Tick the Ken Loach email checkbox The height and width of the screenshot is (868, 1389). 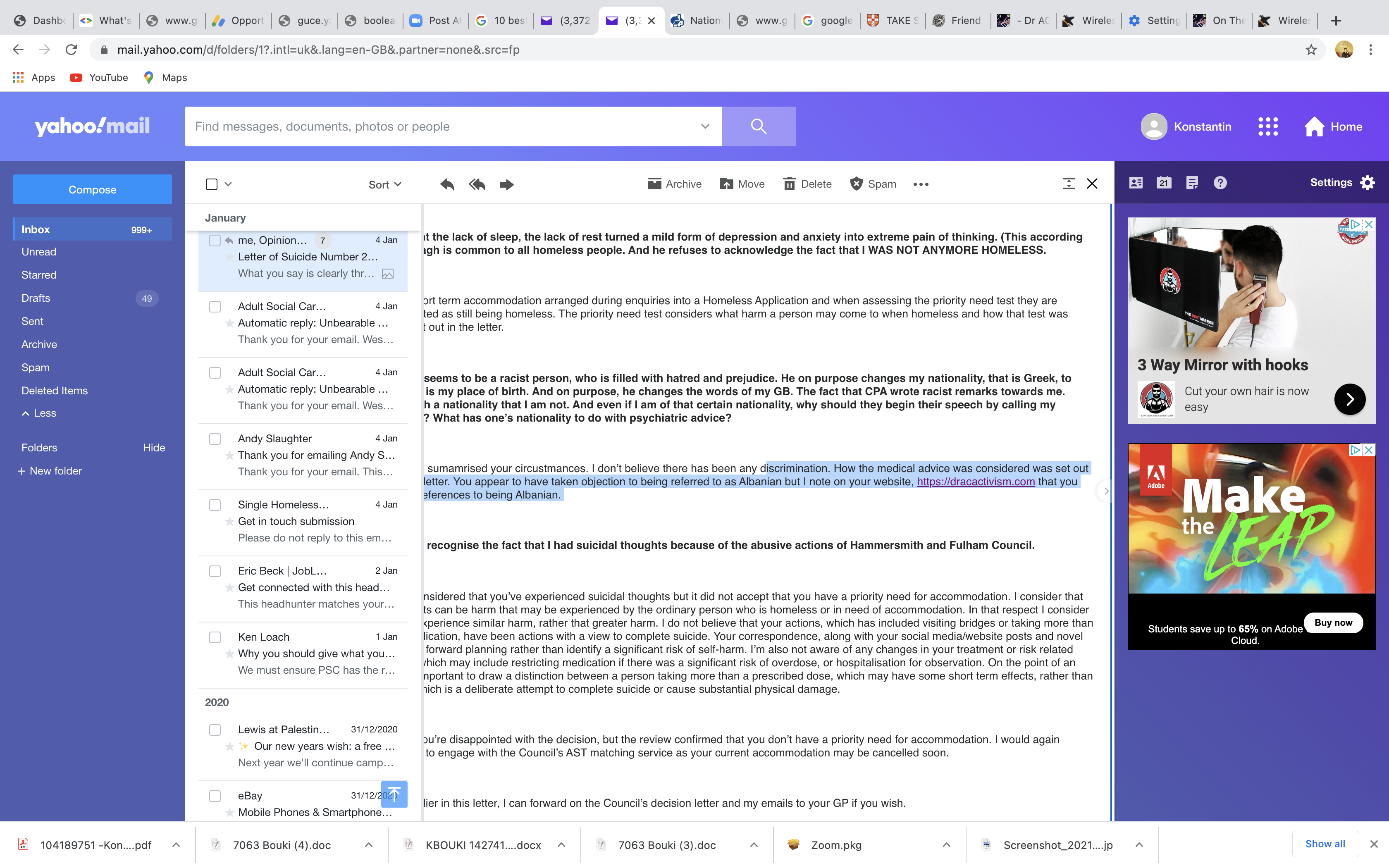[215, 637]
